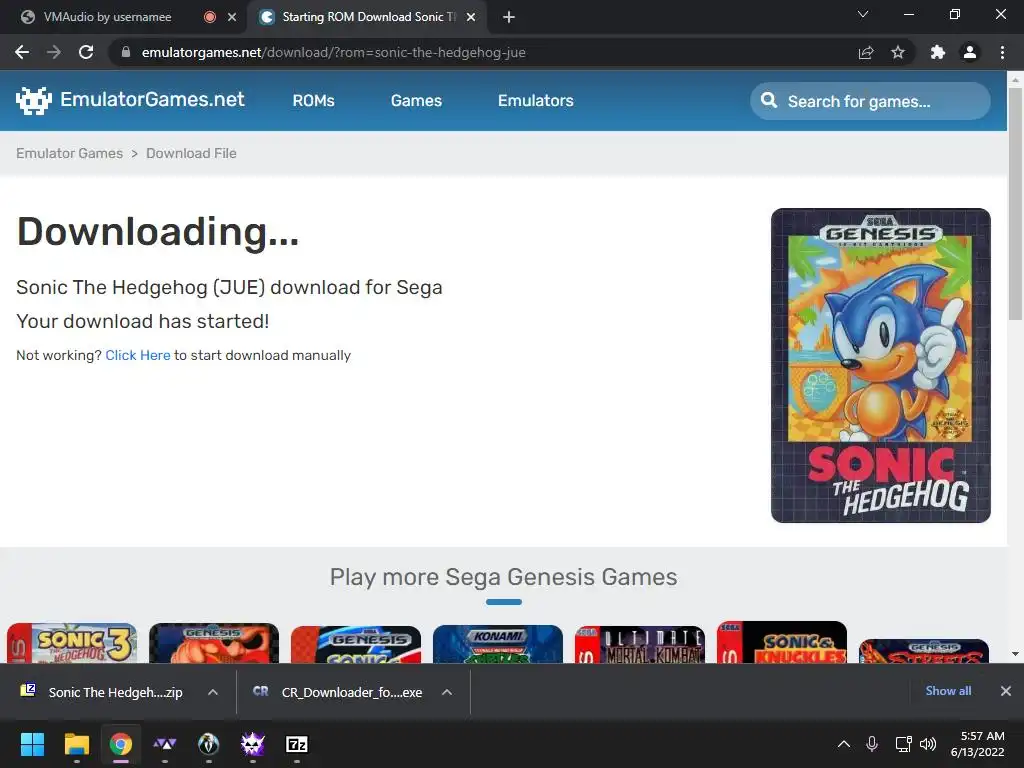
Task: Click the lock icon in address bar
Action: (125, 52)
